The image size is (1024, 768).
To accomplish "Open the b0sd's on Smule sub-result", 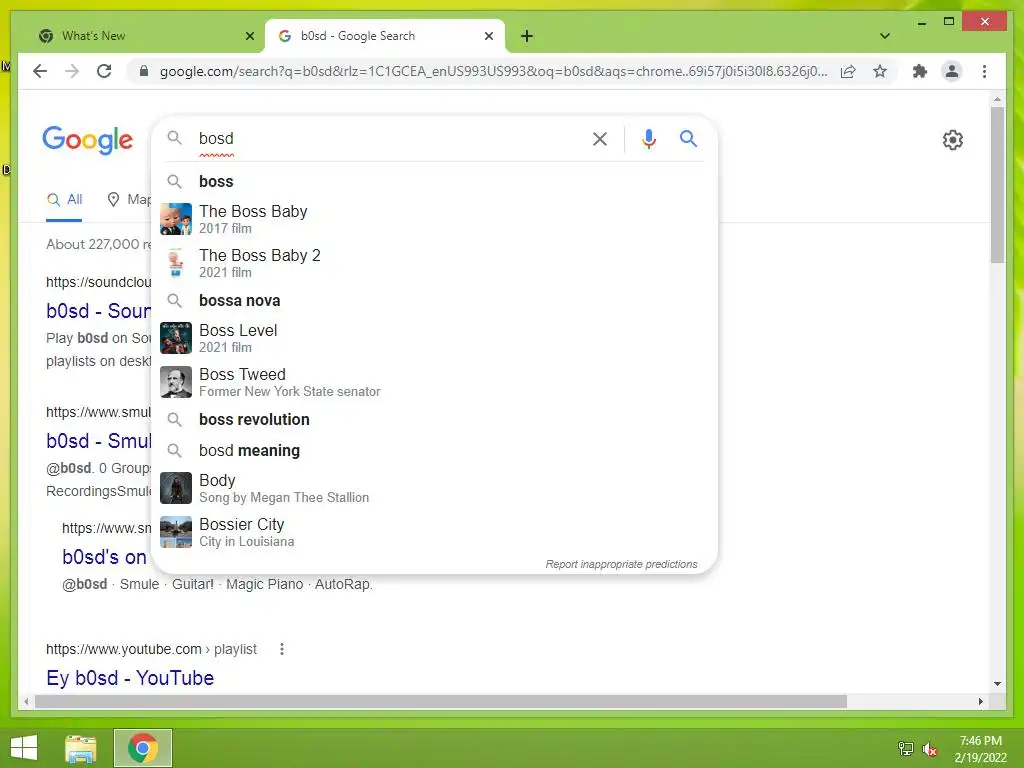I will coord(104,557).
